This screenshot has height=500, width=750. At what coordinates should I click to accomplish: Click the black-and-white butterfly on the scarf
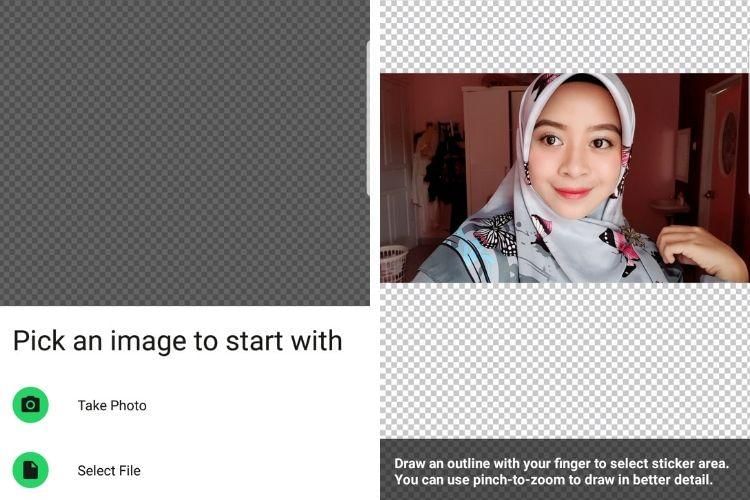pyautogui.click(x=492, y=232)
